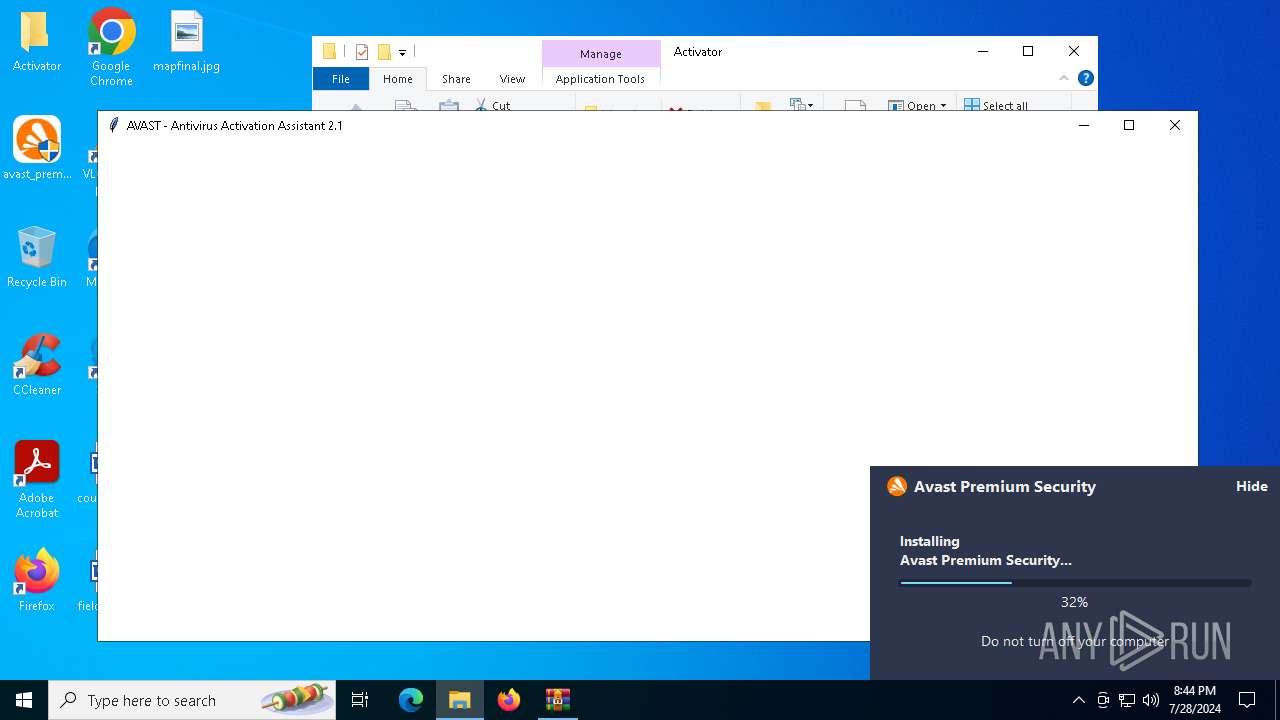This screenshot has height=720, width=1280.
Task: Open Firefox from the taskbar
Action: point(509,700)
